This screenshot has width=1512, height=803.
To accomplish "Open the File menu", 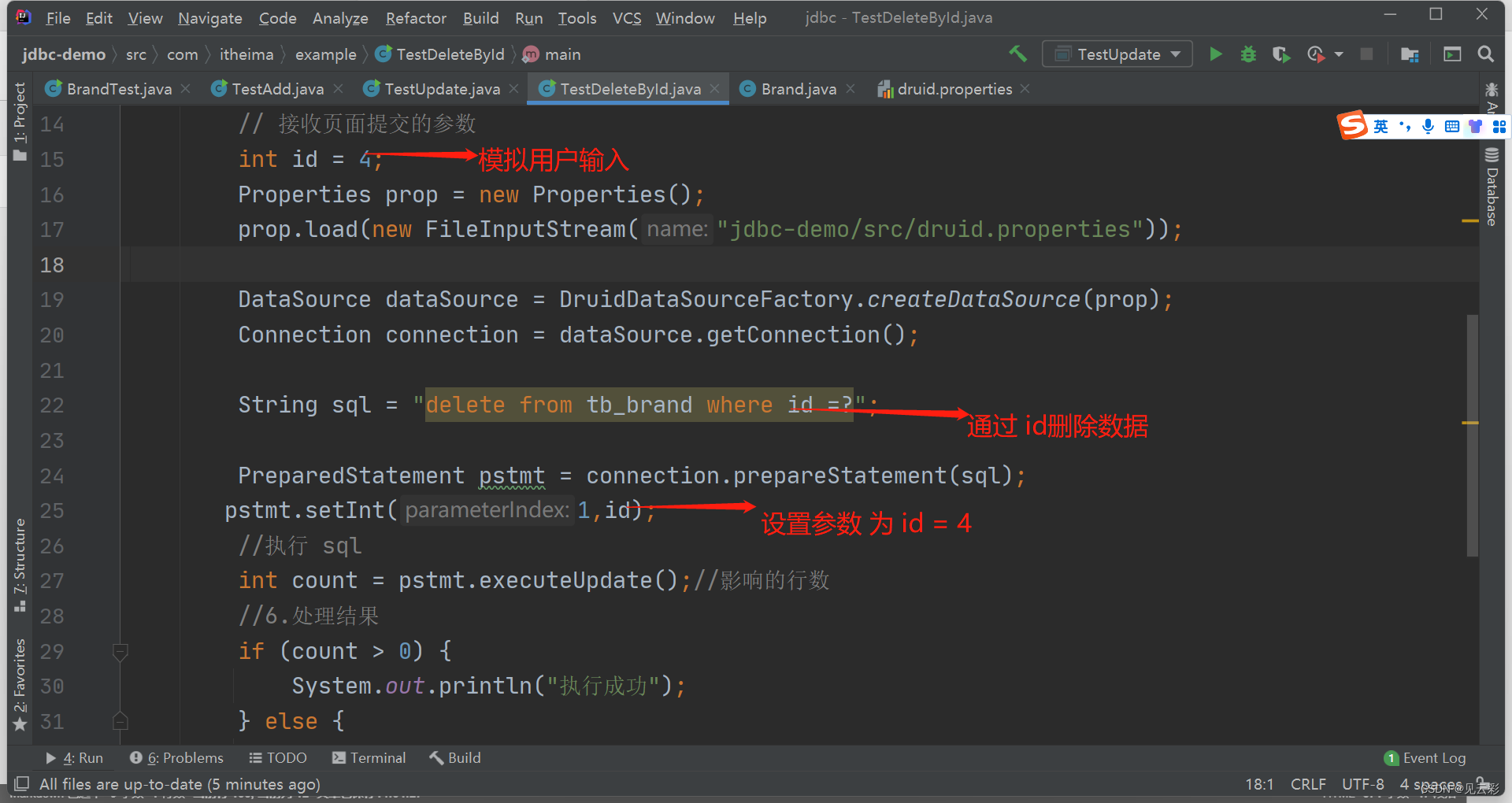I will point(58,17).
